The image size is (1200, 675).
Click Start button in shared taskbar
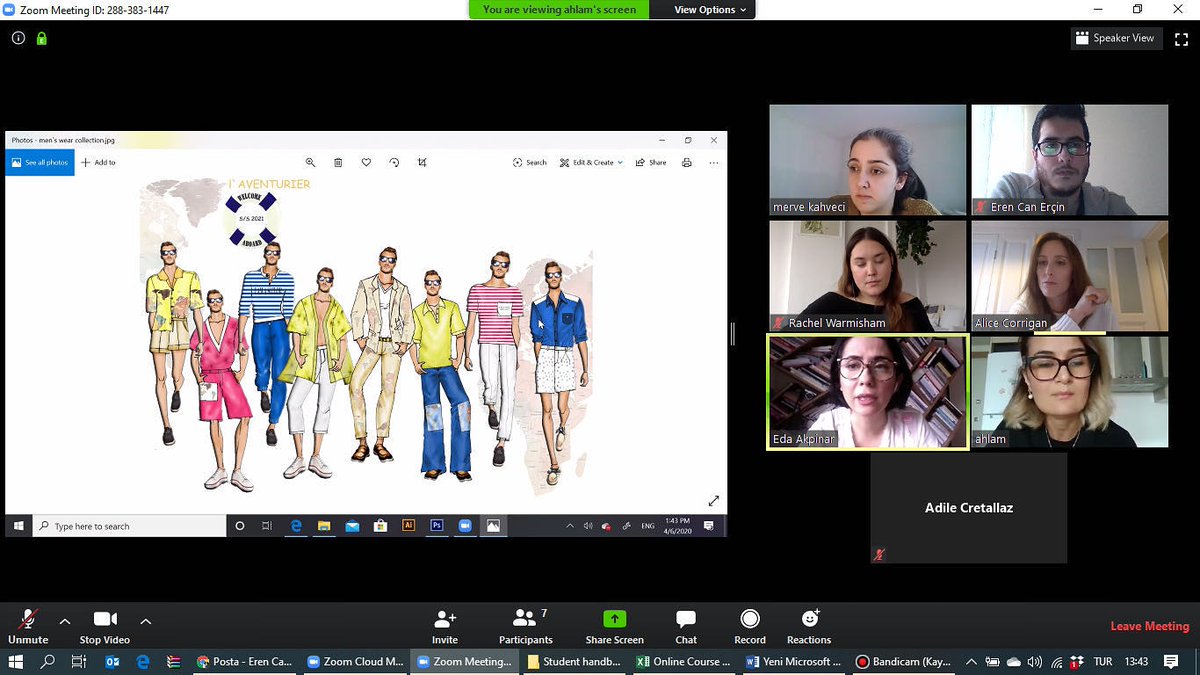(x=18, y=526)
